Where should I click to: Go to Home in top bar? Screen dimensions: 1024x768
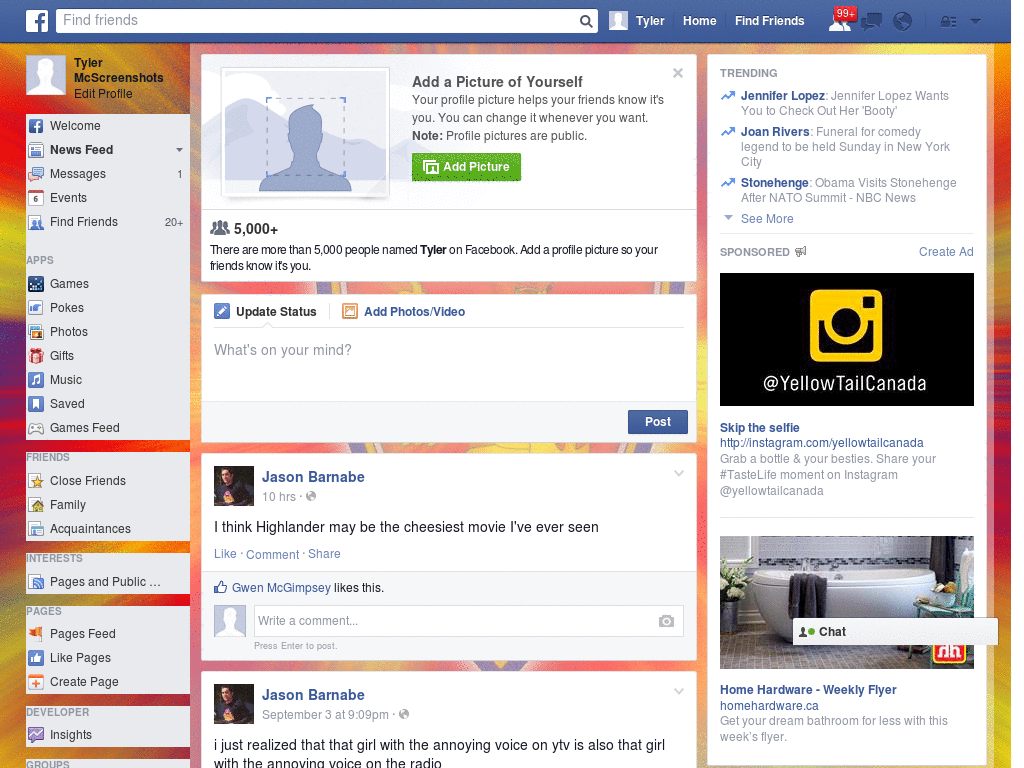pyautogui.click(x=699, y=21)
